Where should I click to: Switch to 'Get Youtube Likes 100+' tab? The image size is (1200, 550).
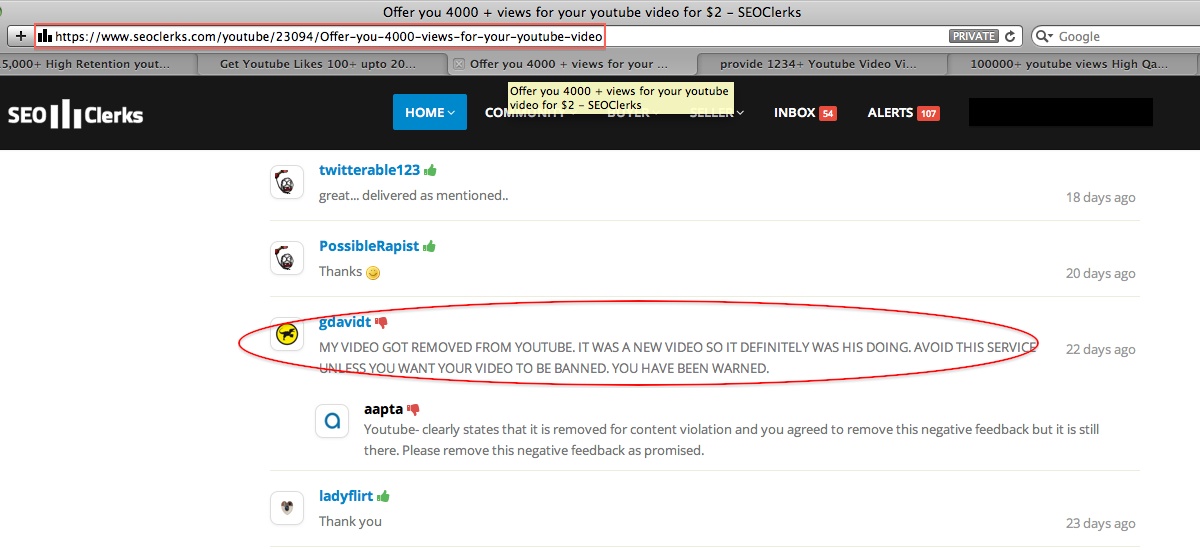point(320,64)
